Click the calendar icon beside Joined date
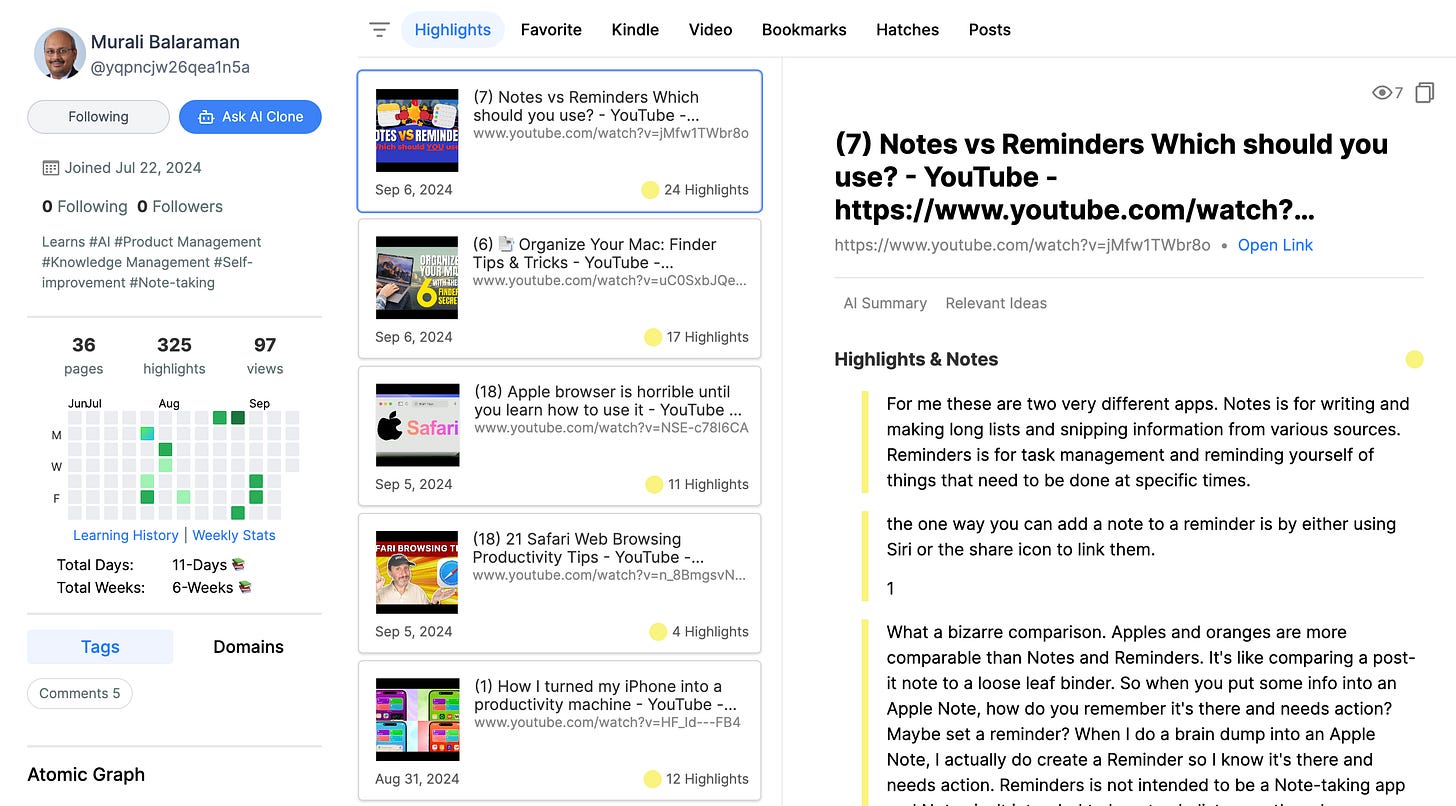 pos(51,168)
